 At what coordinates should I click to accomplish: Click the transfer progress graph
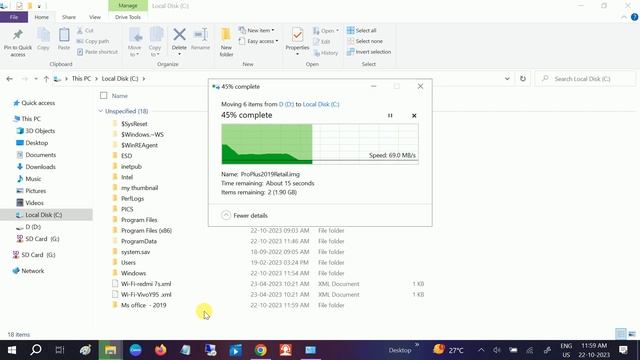coord(320,144)
